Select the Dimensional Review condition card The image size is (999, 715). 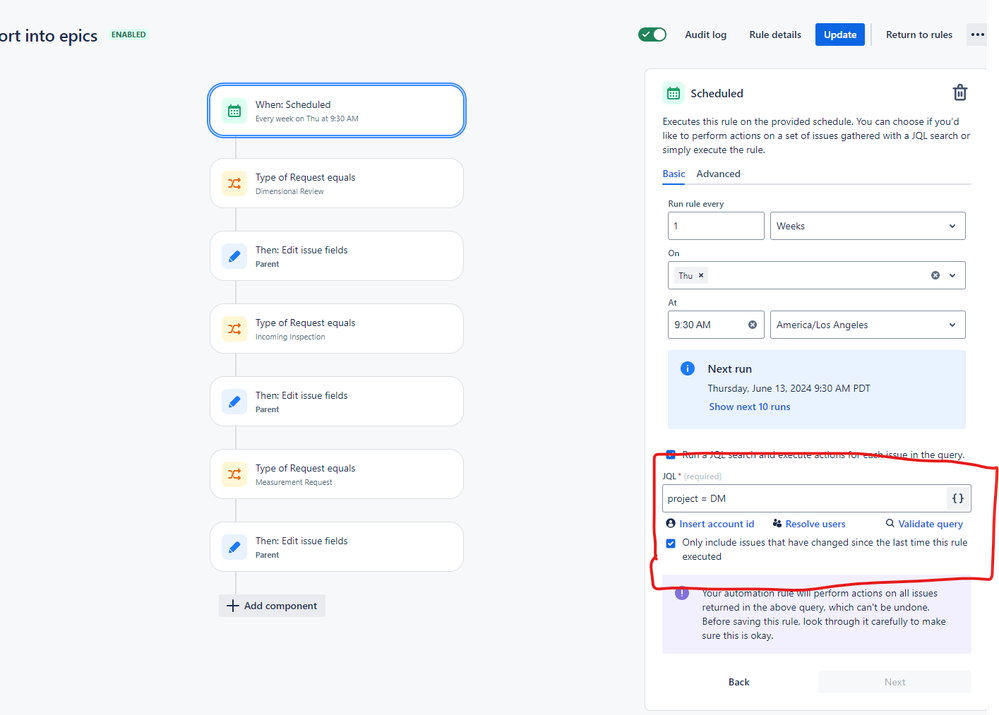point(336,184)
